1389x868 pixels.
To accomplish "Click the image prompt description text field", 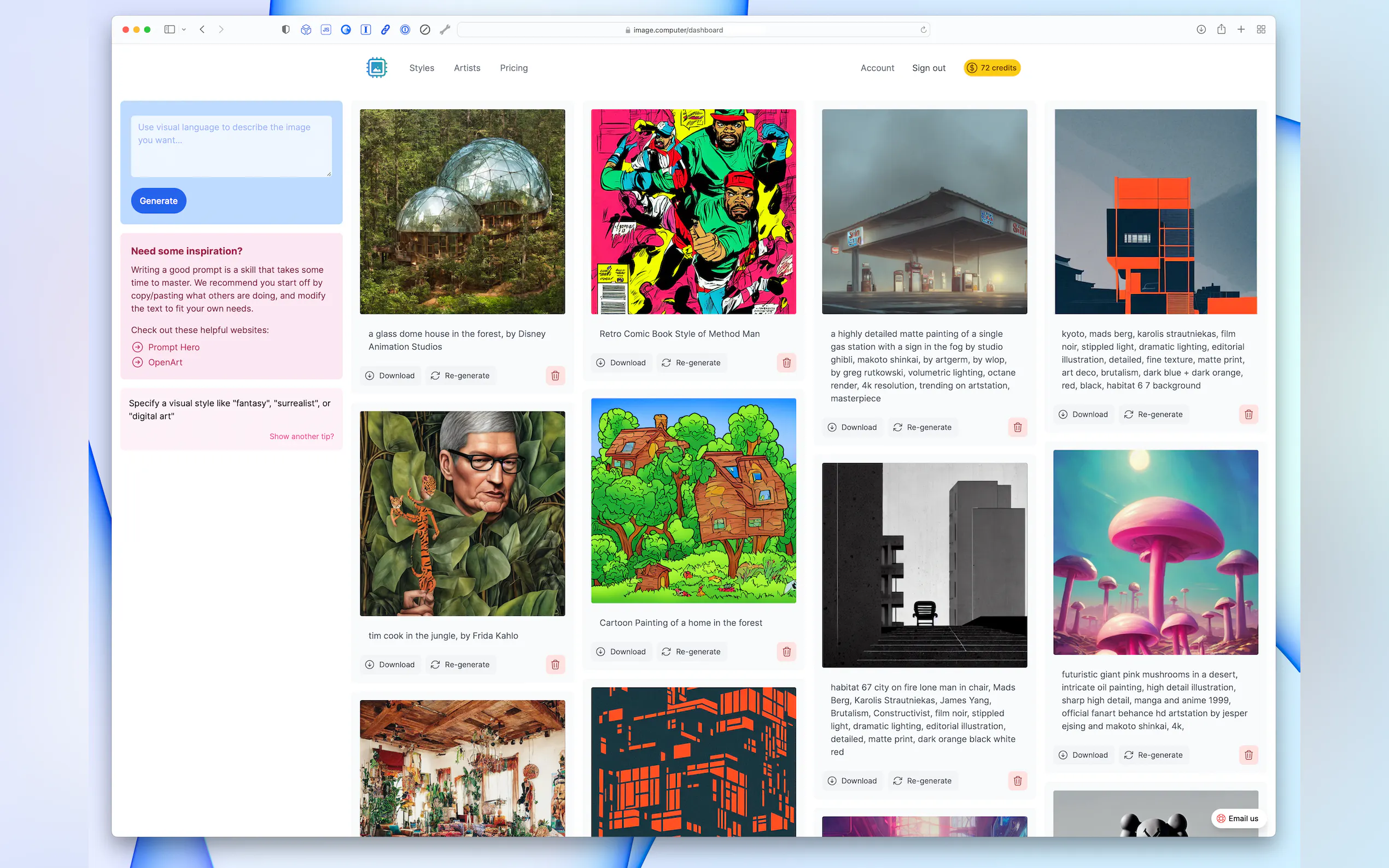I will (231, 146).
